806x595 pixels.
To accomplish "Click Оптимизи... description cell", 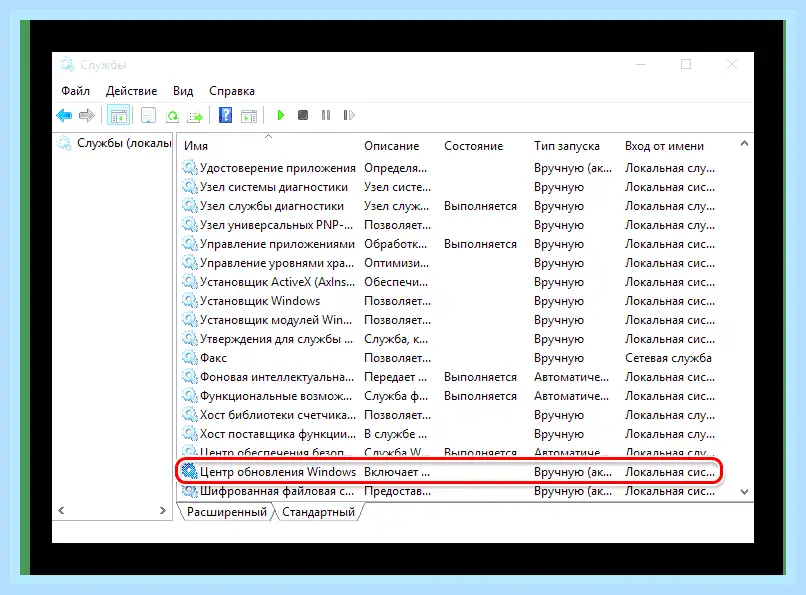I will [396, 263].
